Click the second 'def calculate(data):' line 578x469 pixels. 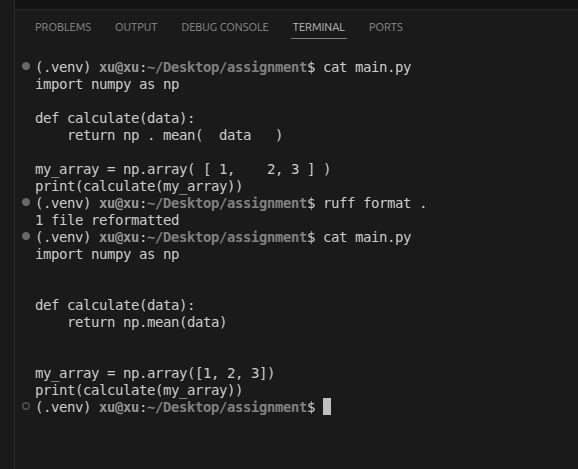115,306
